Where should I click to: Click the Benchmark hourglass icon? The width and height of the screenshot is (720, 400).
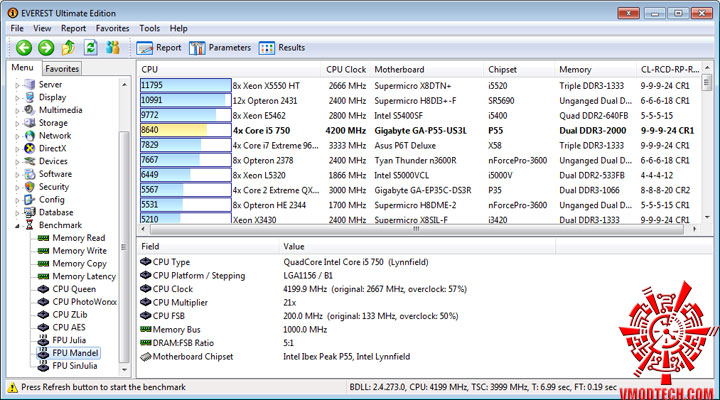pos(30,225)
